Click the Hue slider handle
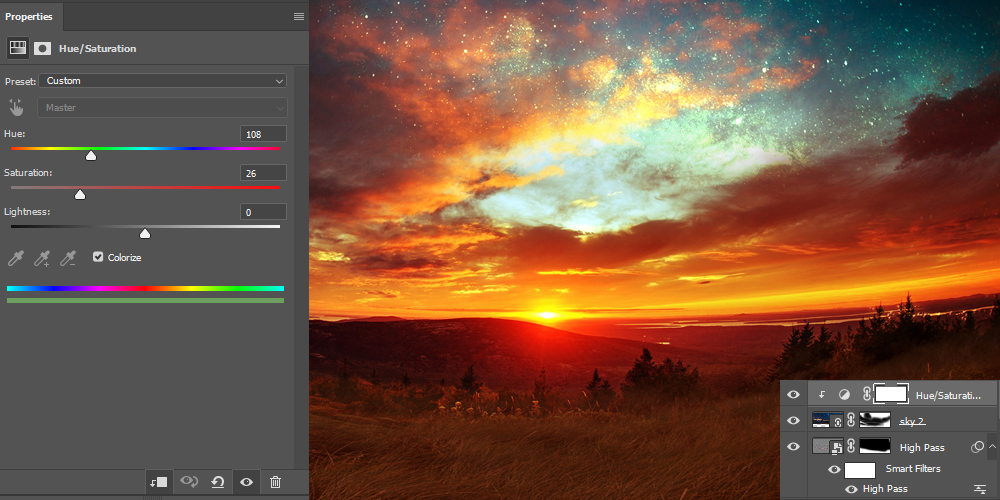Screen dimensions: 1000x500 (91, 155)
